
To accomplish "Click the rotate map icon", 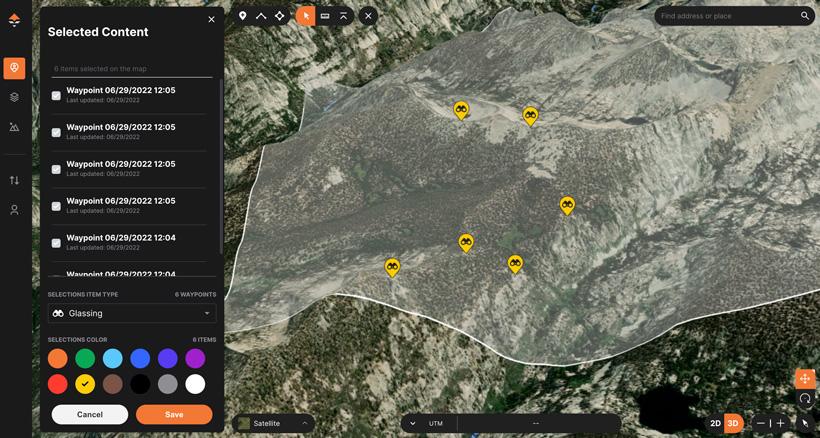I will pyautogui.click(x=805, y=399).
